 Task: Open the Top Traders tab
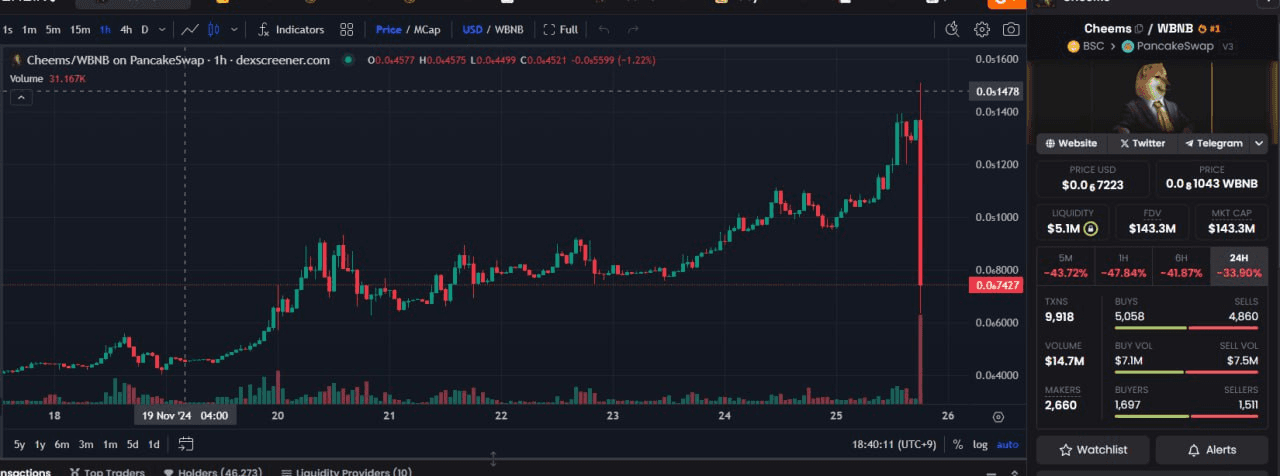[x=107, y=471]
